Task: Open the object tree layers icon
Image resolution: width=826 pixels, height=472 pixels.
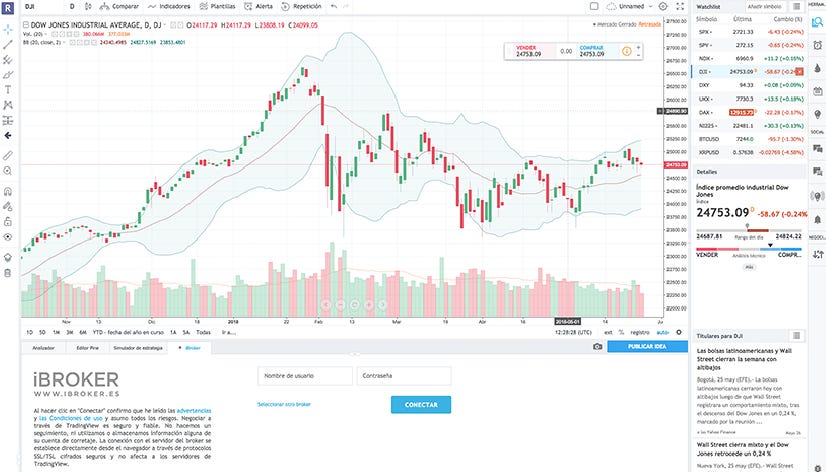Action: pos(8,258)
